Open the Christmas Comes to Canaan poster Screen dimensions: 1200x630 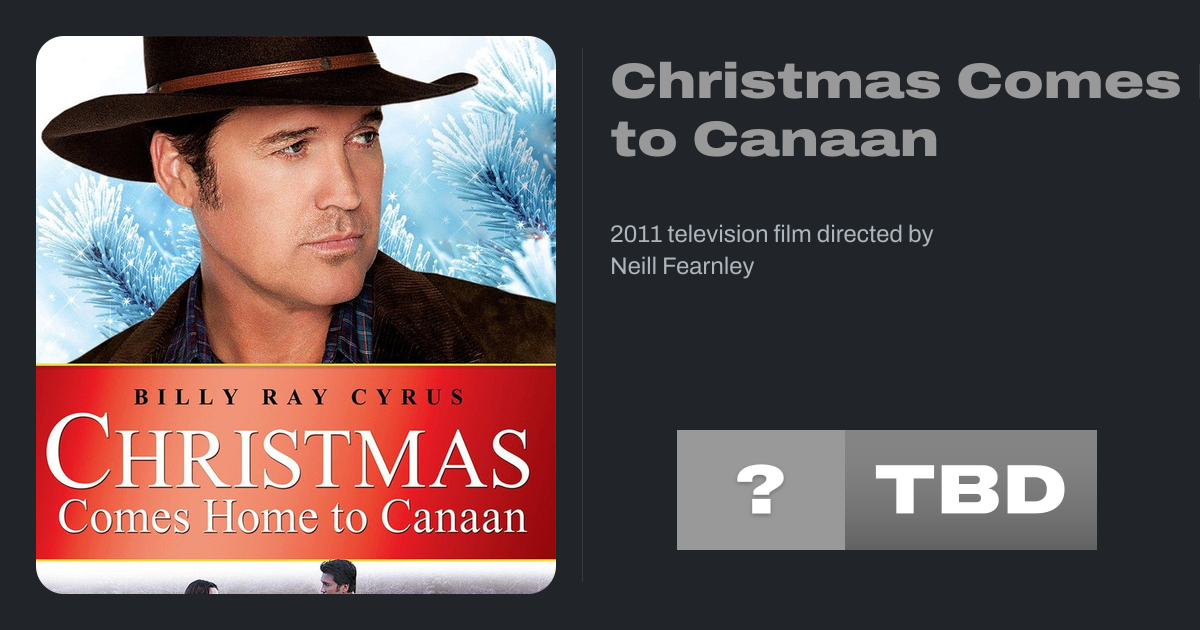296,315
